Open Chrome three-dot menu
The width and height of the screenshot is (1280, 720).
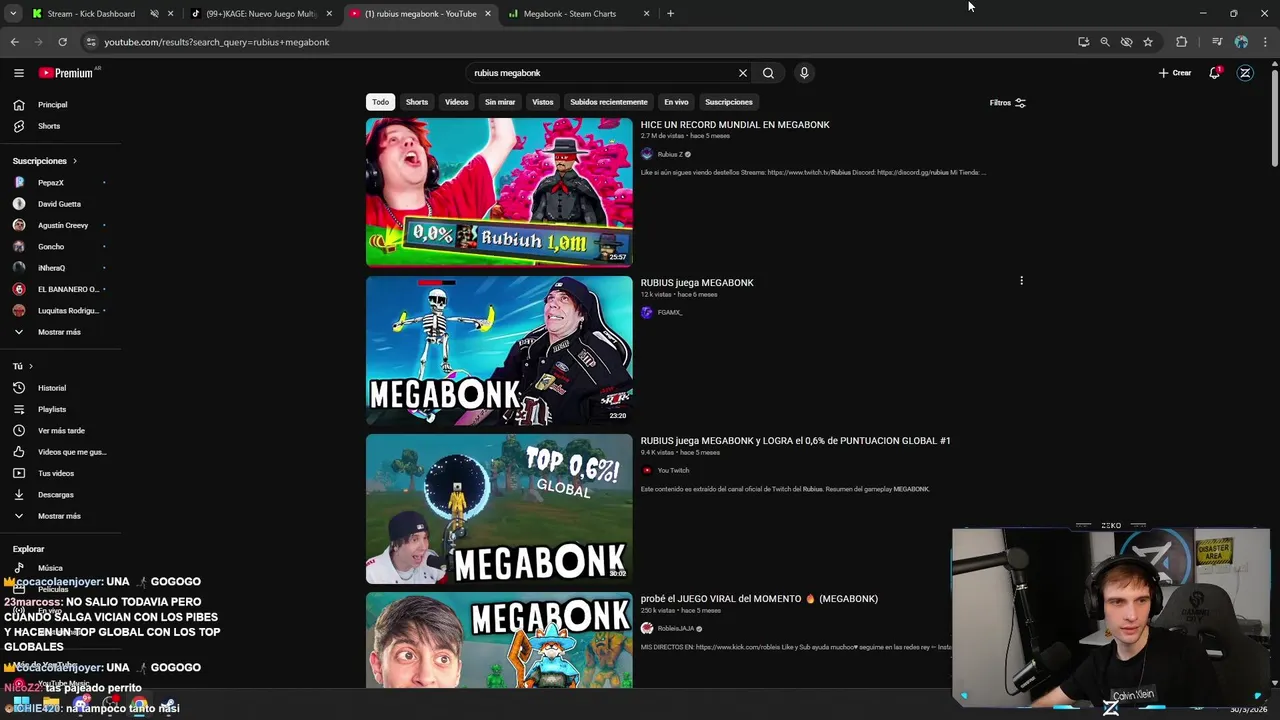point(1266,42)
